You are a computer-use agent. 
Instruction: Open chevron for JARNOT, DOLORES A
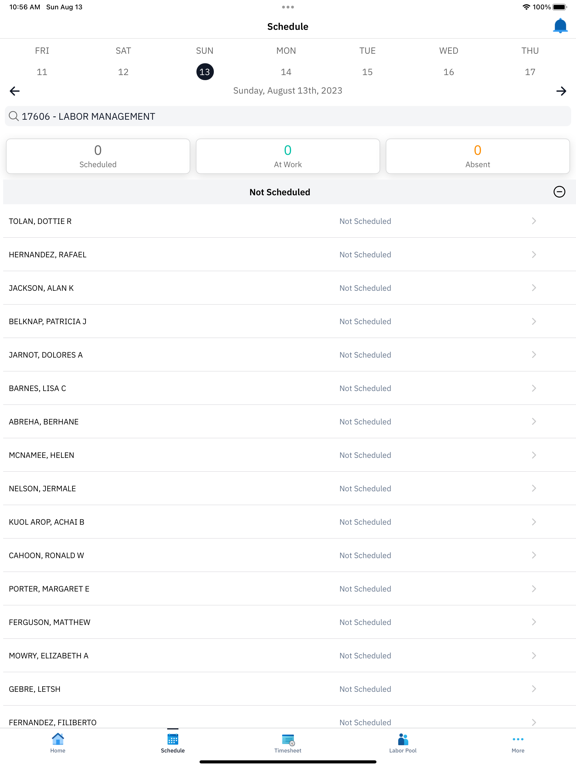tap(534, 355)
